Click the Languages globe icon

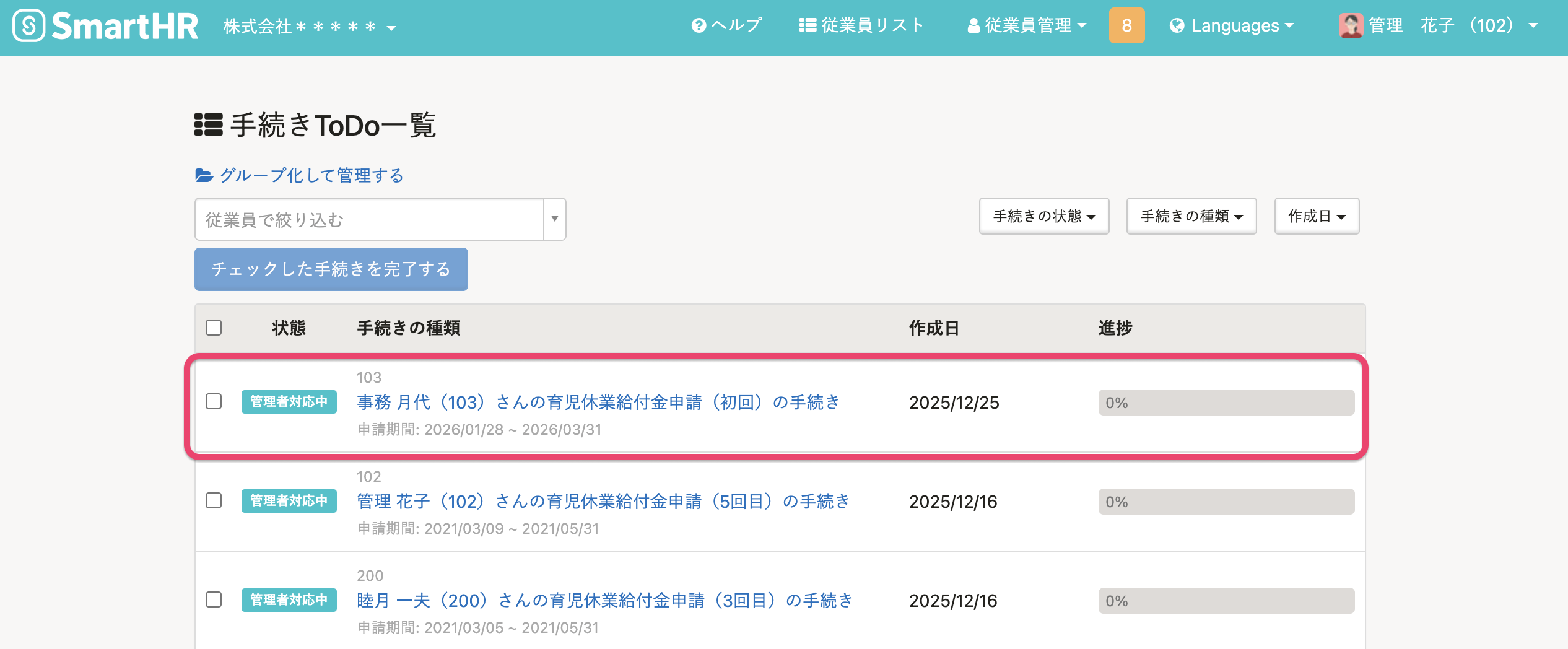coord(1177,26)
